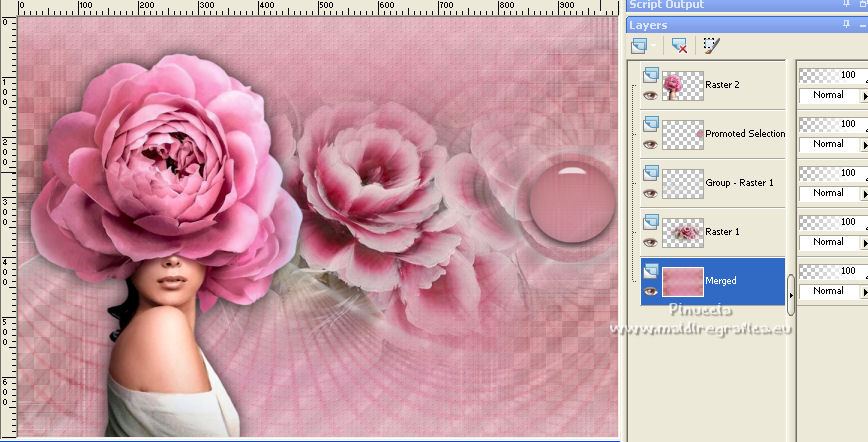Click the Raster 2 layer type icon
This screenshot has height=442, width=868.
tap(651, 74)
